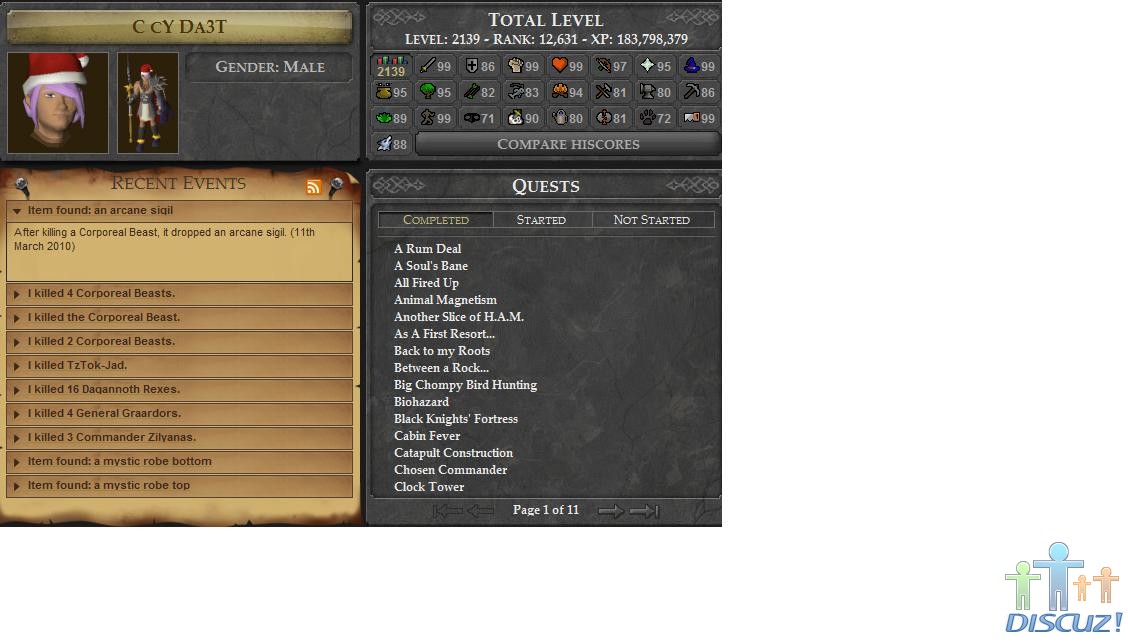1128x642 pixels.
Task: Expand the mystic robe top event
Action: pyautogui.click(x=179, y=486)
